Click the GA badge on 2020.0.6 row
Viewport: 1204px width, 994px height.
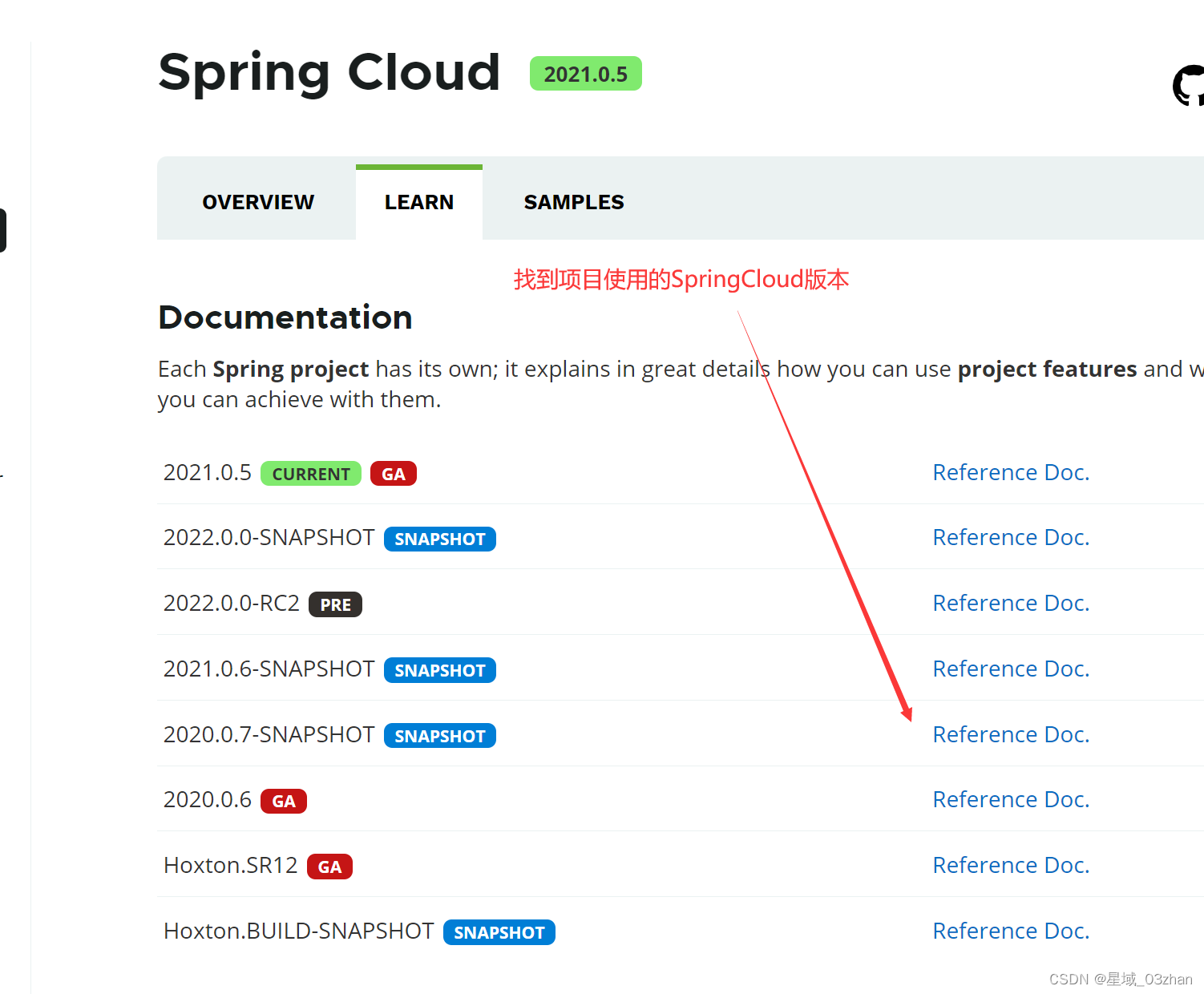284,801
